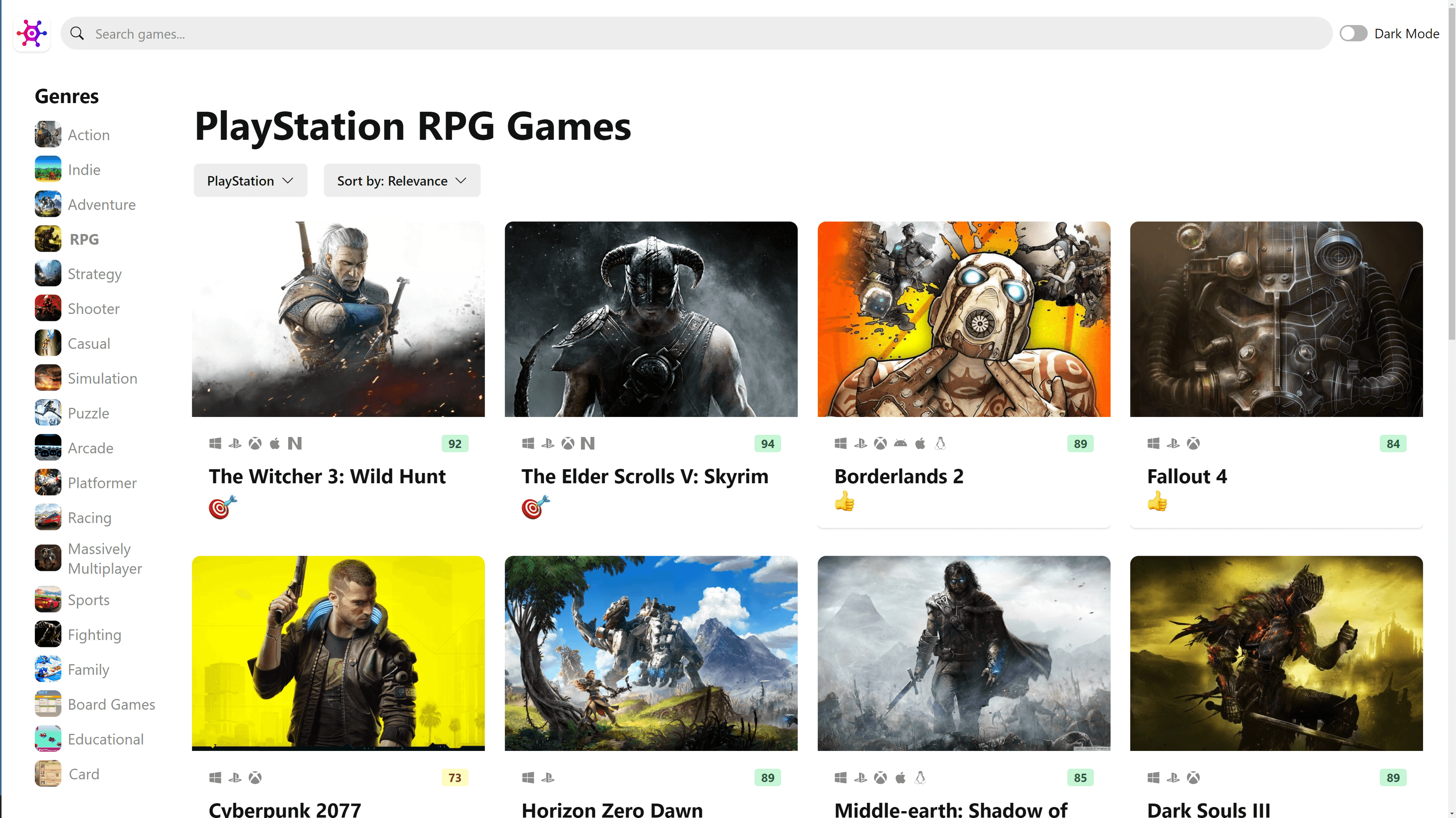
Task: Open the Strategy genre link
Action: point(94,274)
